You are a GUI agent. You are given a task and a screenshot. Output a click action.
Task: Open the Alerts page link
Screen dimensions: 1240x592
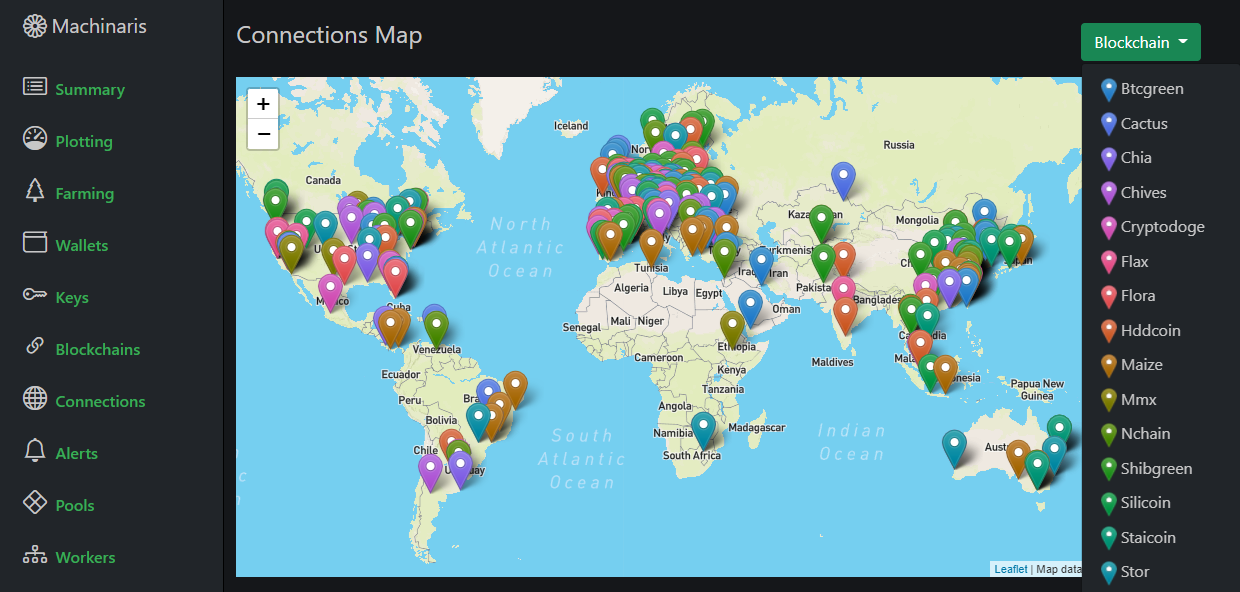tap(77, 453)
